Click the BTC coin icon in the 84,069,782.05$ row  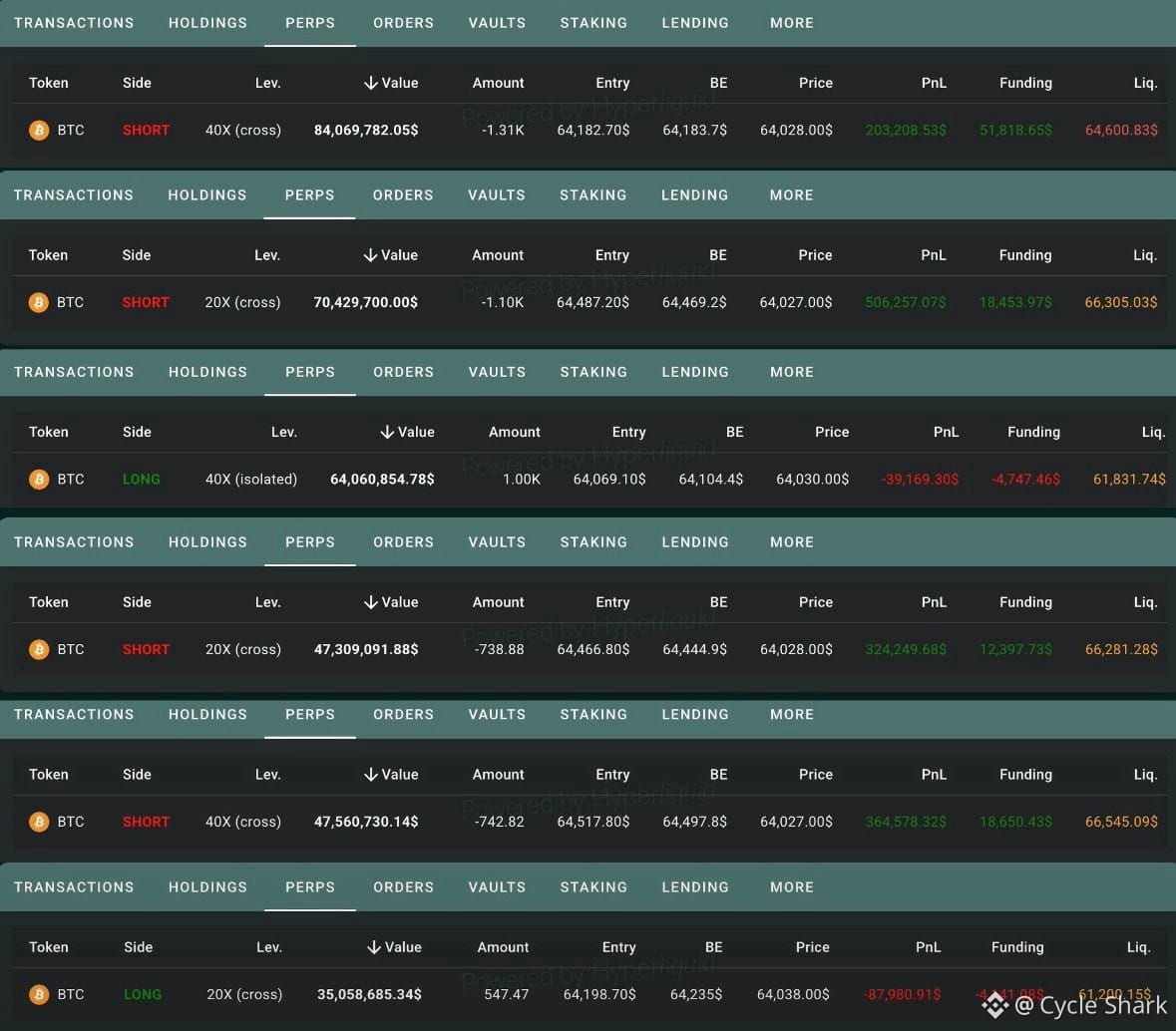tap(39, 131)
